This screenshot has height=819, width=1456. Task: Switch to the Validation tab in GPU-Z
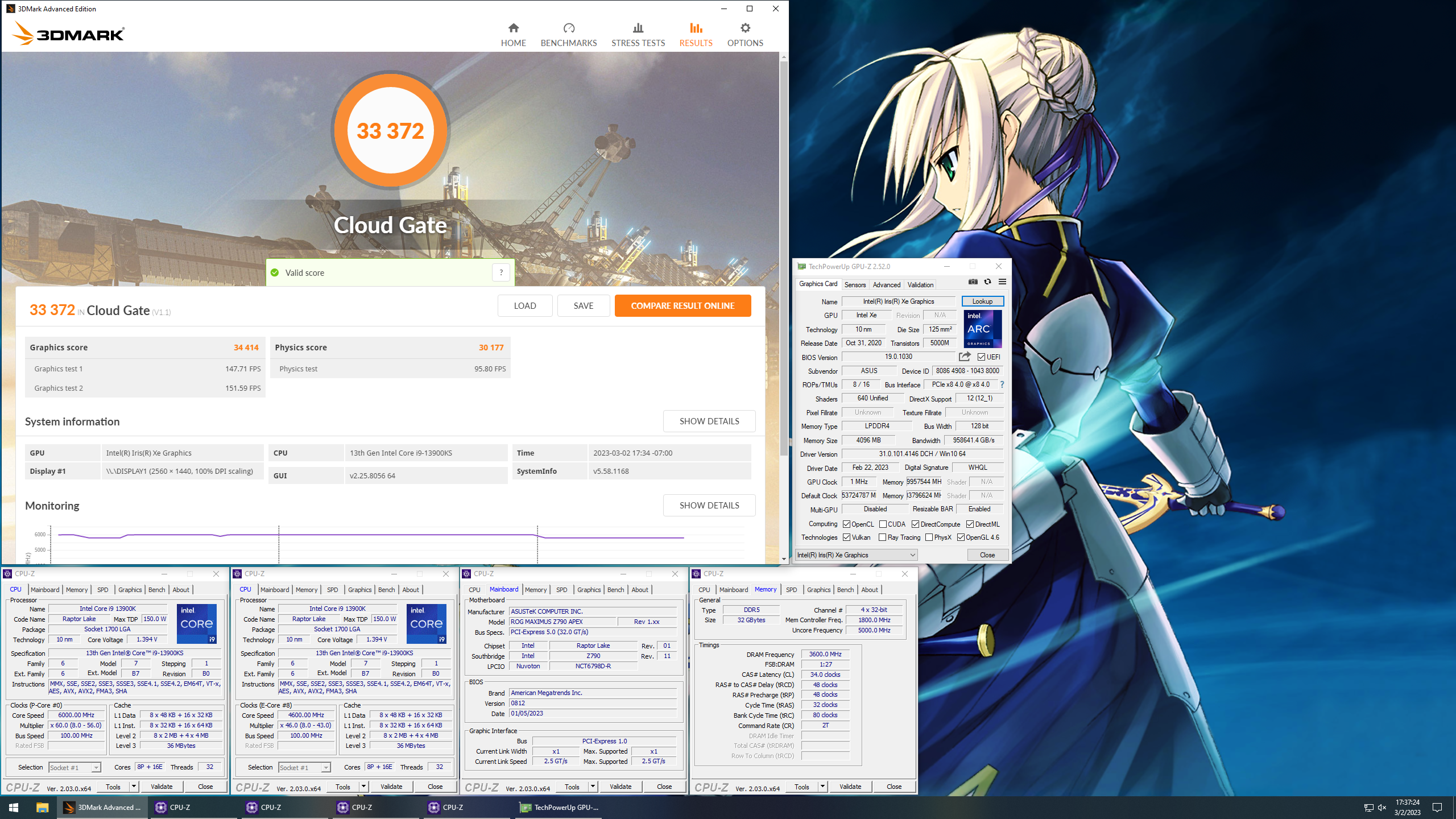click(920, 284)
